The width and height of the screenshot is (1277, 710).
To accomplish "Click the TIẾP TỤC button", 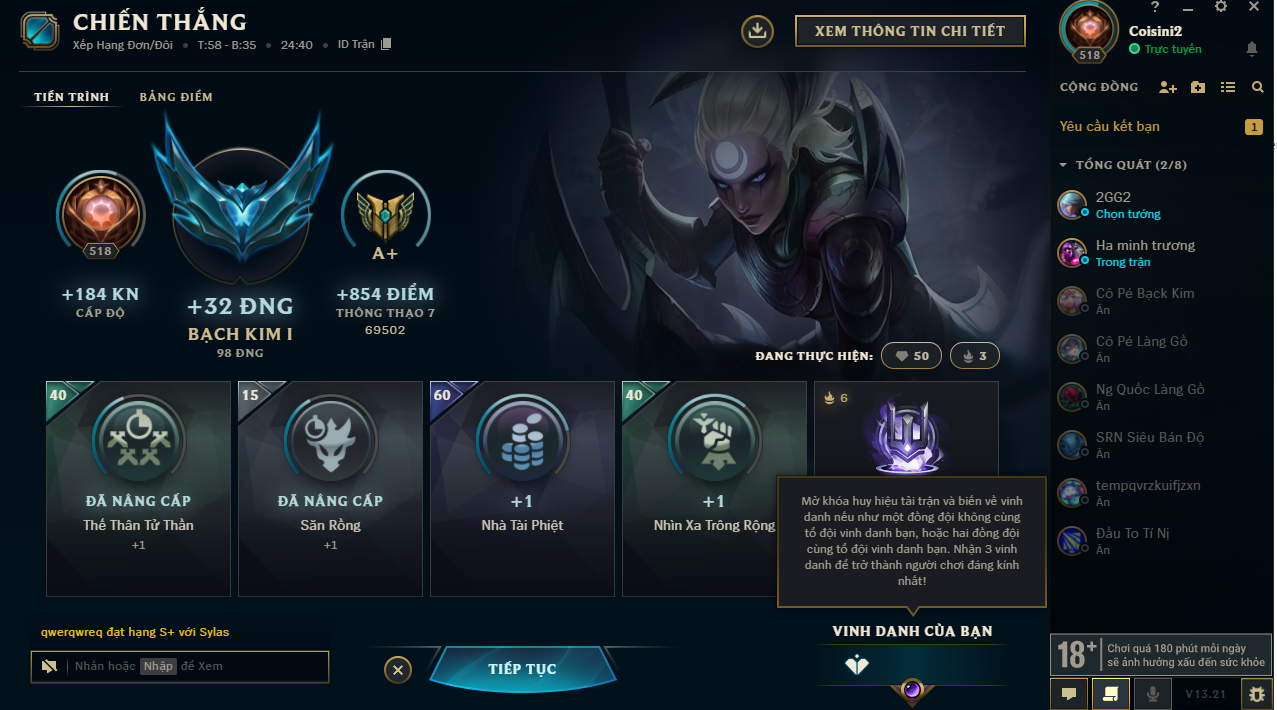I will click(x=522, y=669).
